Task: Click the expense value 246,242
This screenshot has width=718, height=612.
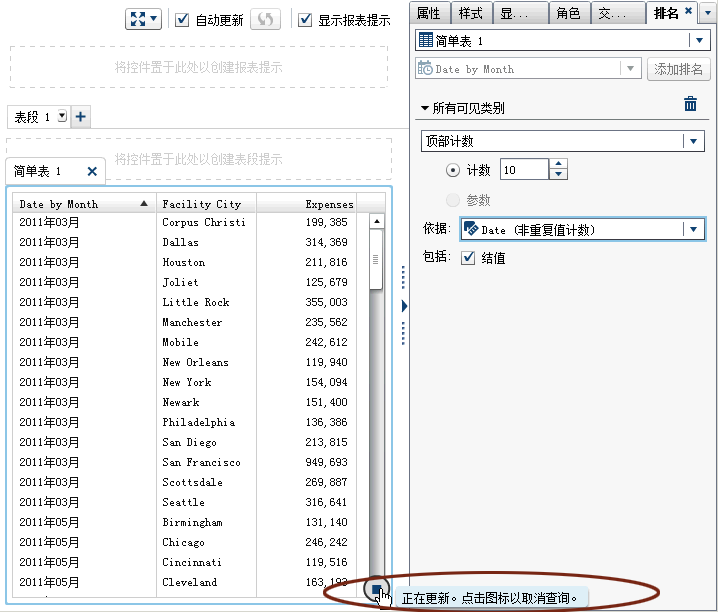Action: click(x=326, y=542)
